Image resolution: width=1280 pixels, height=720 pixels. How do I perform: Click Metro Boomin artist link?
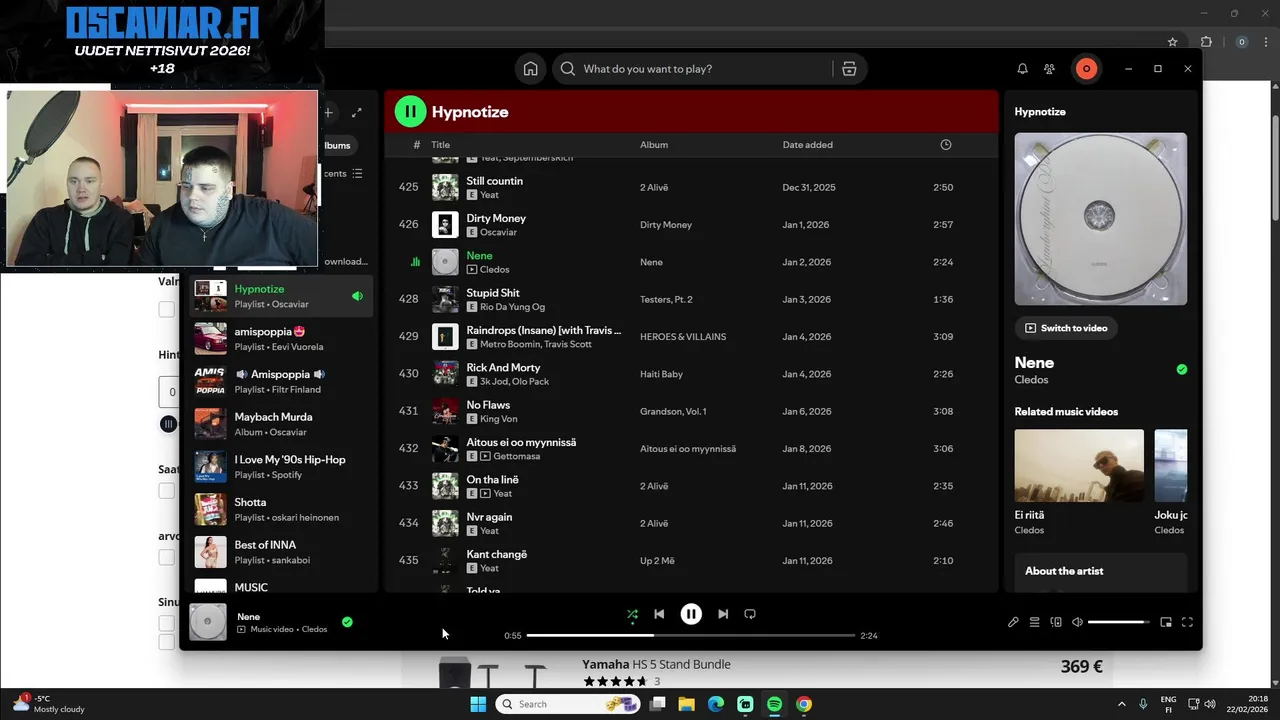pos(513,344)
